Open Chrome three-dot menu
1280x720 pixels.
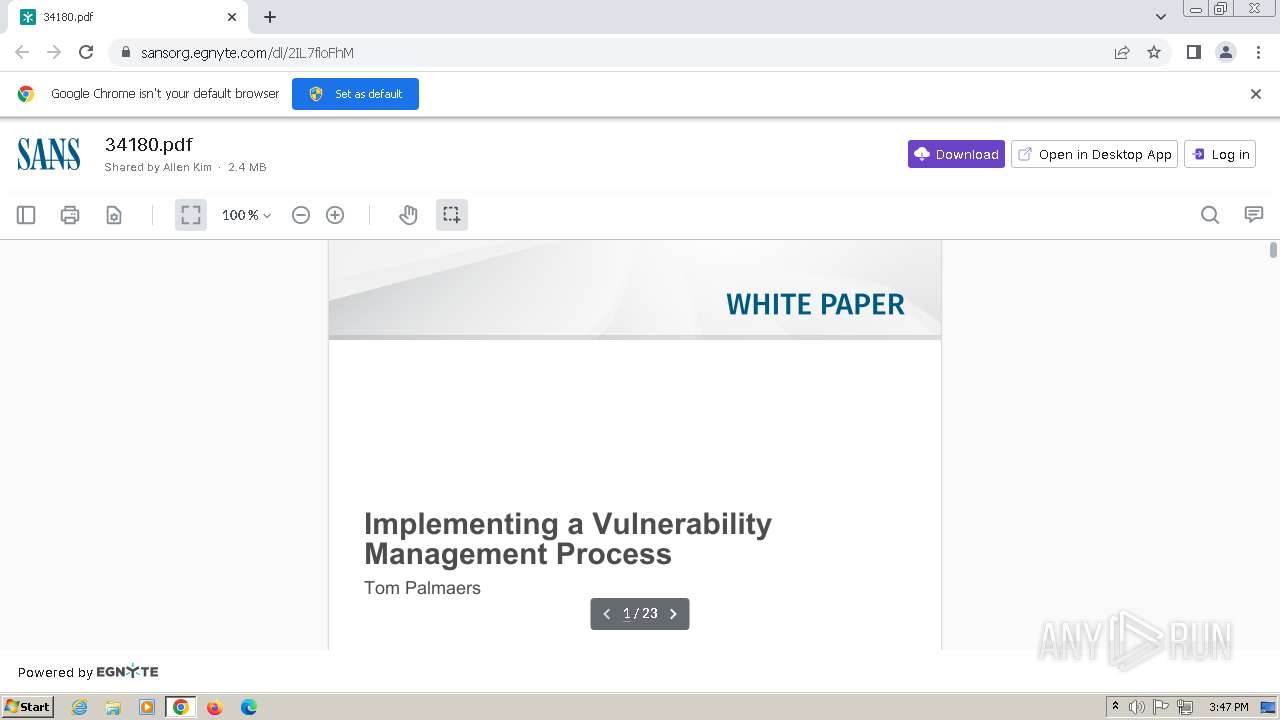pos(1259,52)
